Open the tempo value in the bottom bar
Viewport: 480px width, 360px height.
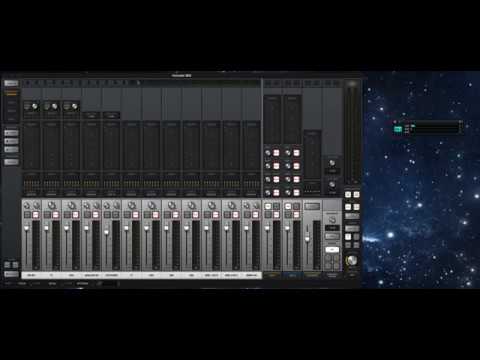click(22, 284)
